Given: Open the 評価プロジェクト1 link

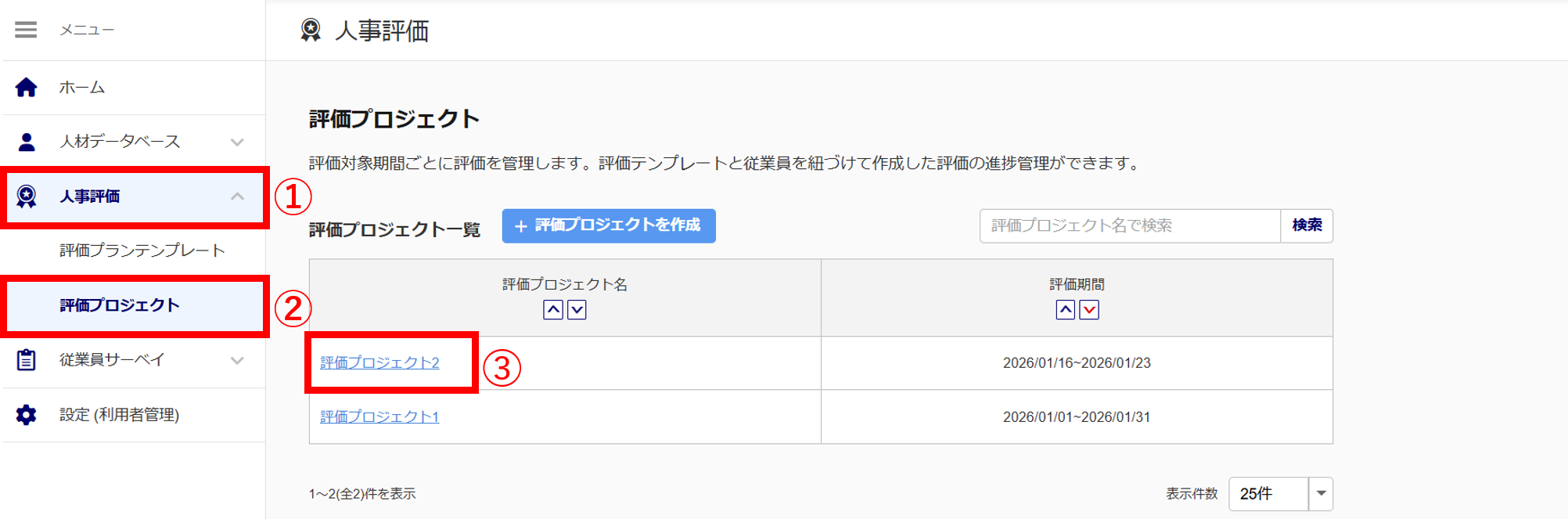Looking at the screenshot, I should tap(379, 417).
